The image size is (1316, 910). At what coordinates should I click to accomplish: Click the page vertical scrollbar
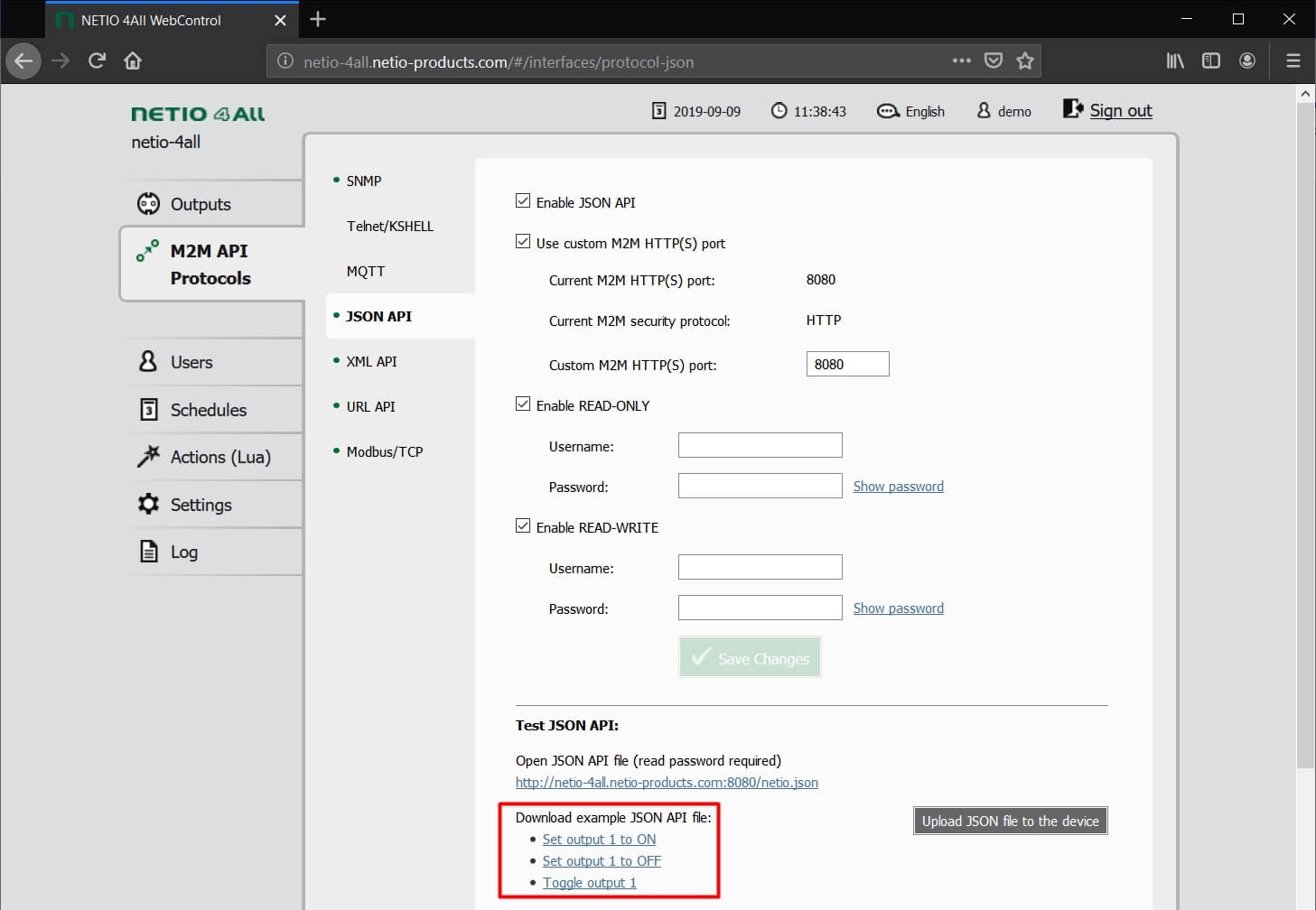[x=1305, y=435]
